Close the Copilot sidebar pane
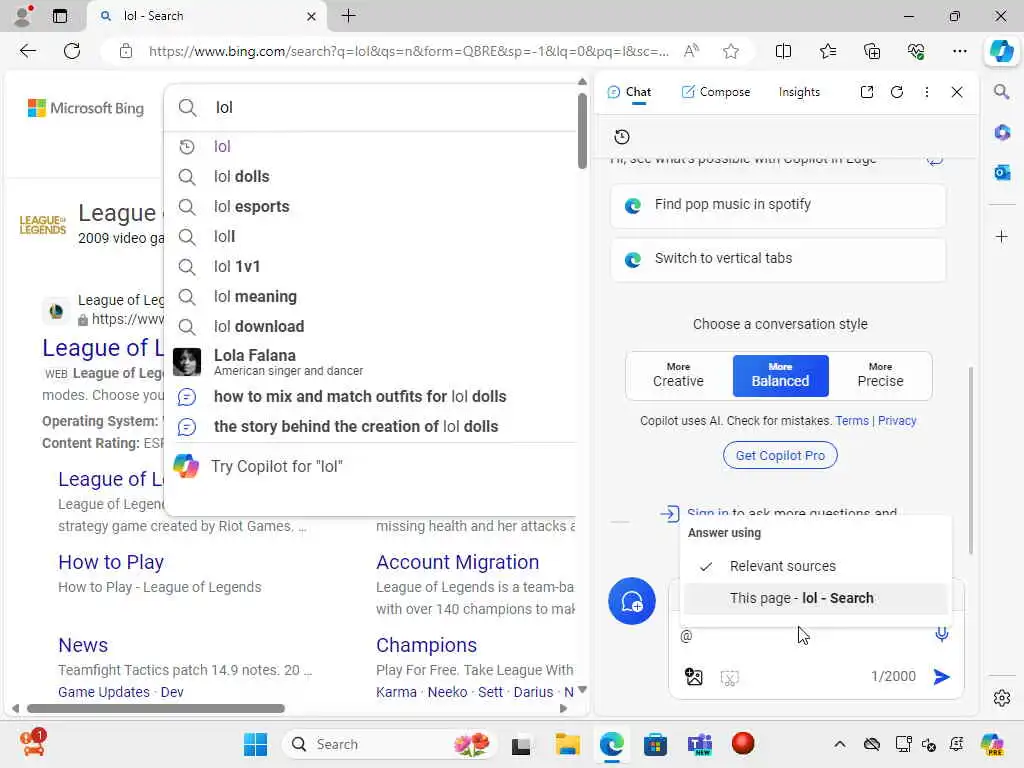The image size is (1024, 768). tap(957, 92)
